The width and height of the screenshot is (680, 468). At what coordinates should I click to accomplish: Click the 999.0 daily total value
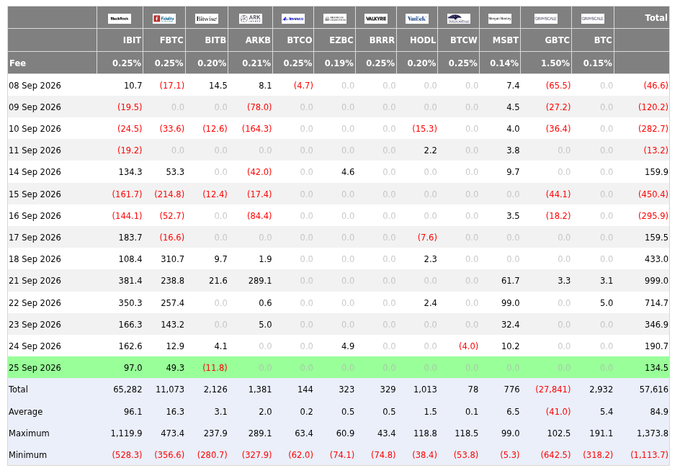(x=656, y=281)
